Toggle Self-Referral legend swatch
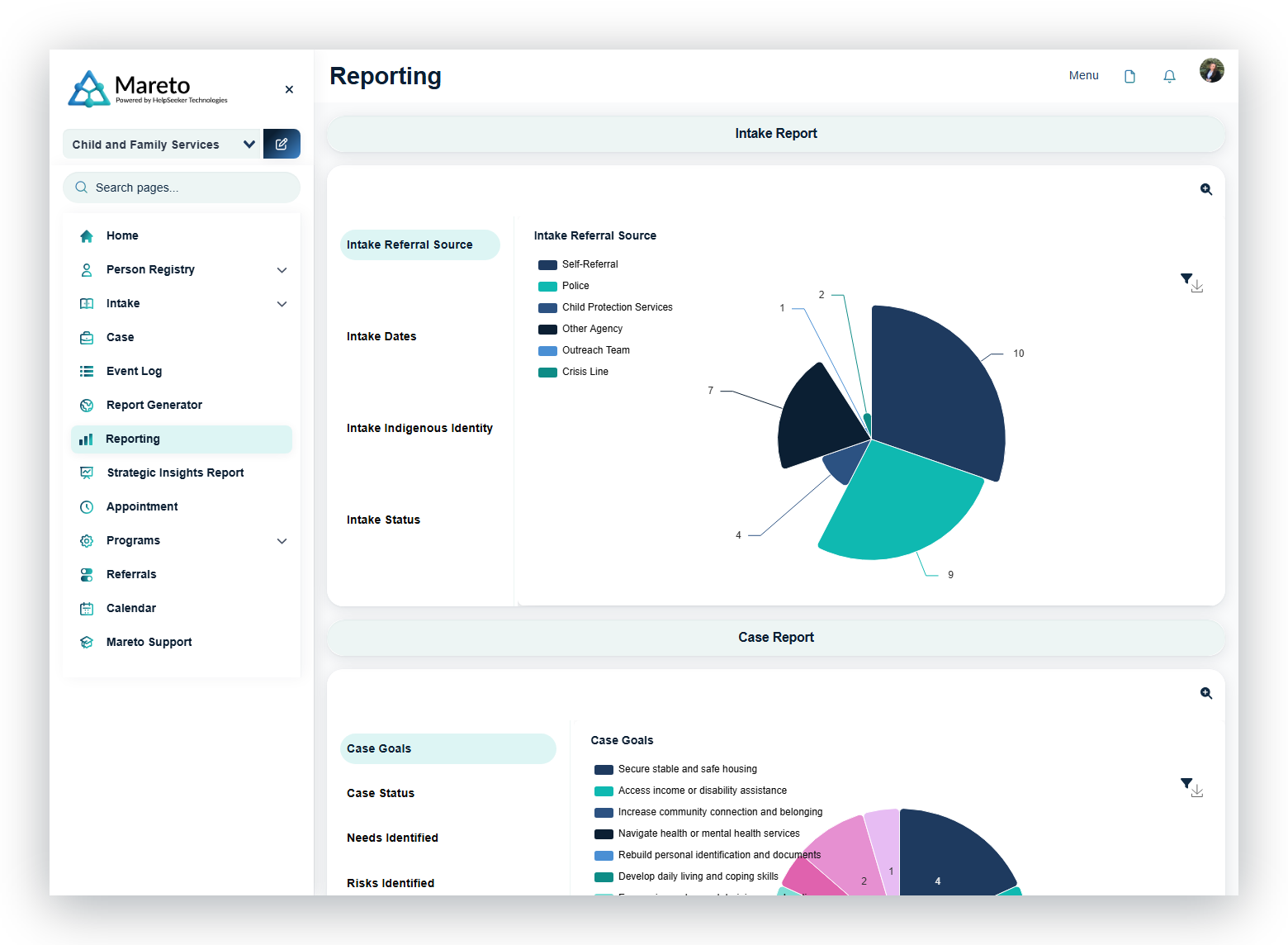 [547, 265]
